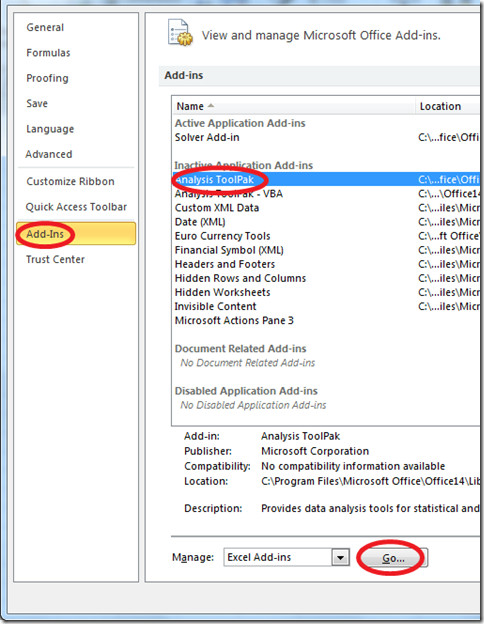Open the Formulas options category
Image resolution: width=484 pixels, height=624 pixels.
point(48,53)
